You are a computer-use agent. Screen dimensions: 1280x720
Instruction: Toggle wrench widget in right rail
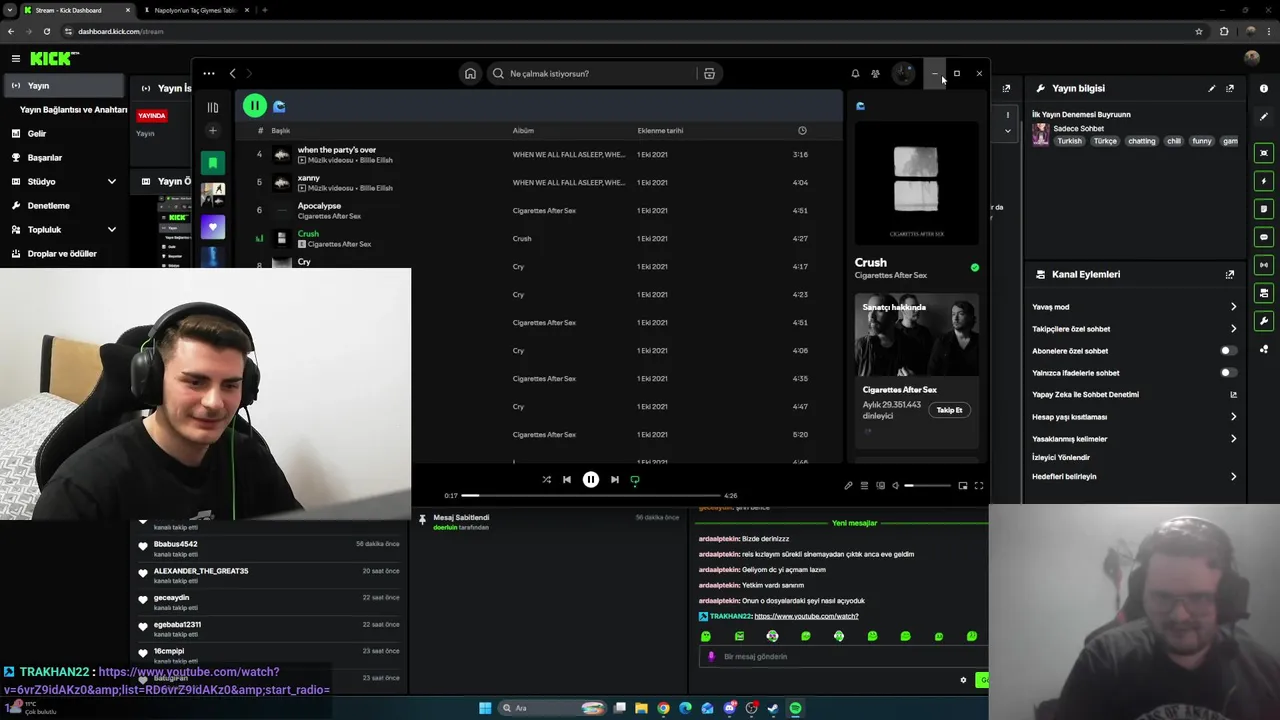(1264, 322)
